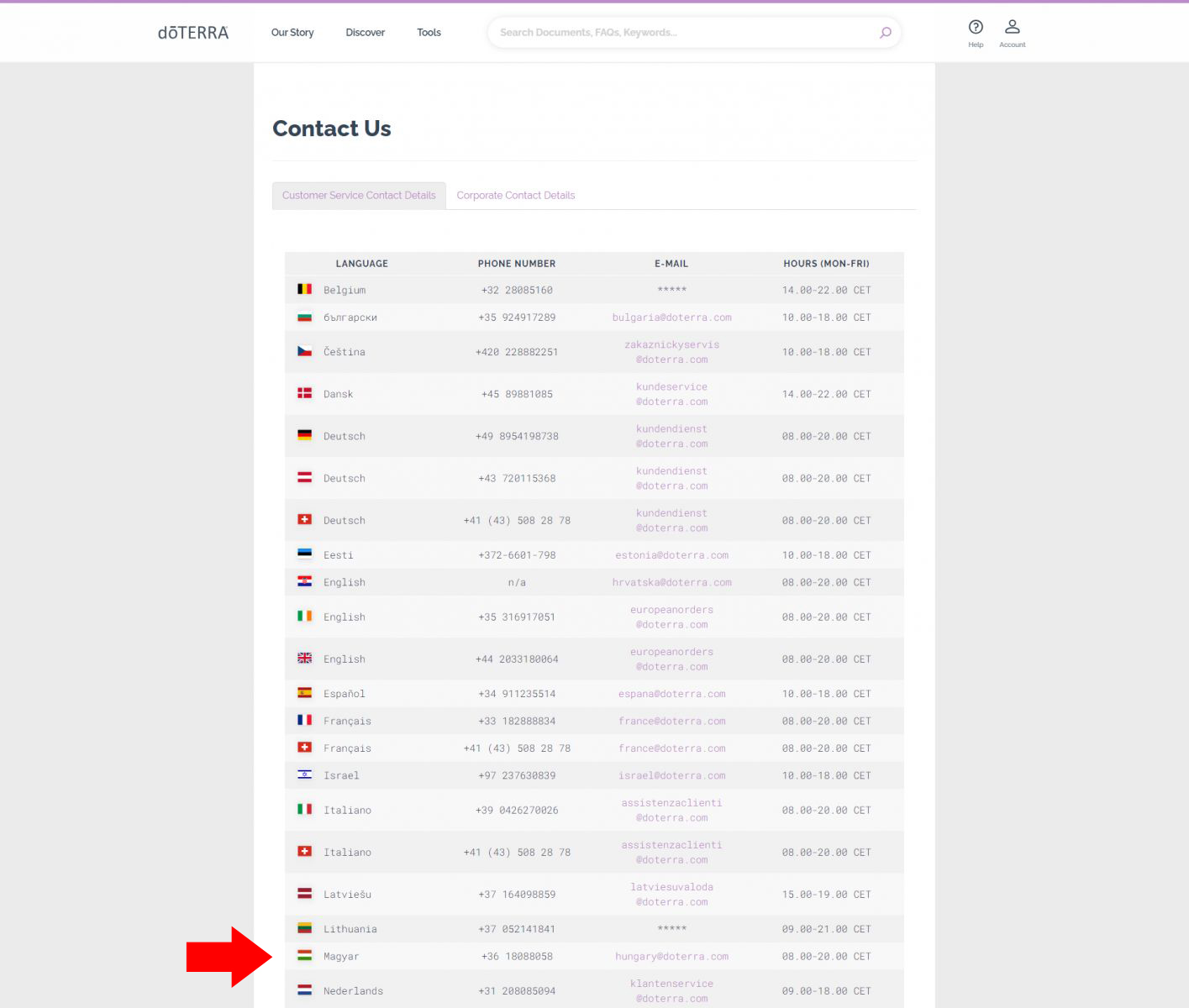
Task: Click phone number +36 18088058
Action: coord(517,956)
